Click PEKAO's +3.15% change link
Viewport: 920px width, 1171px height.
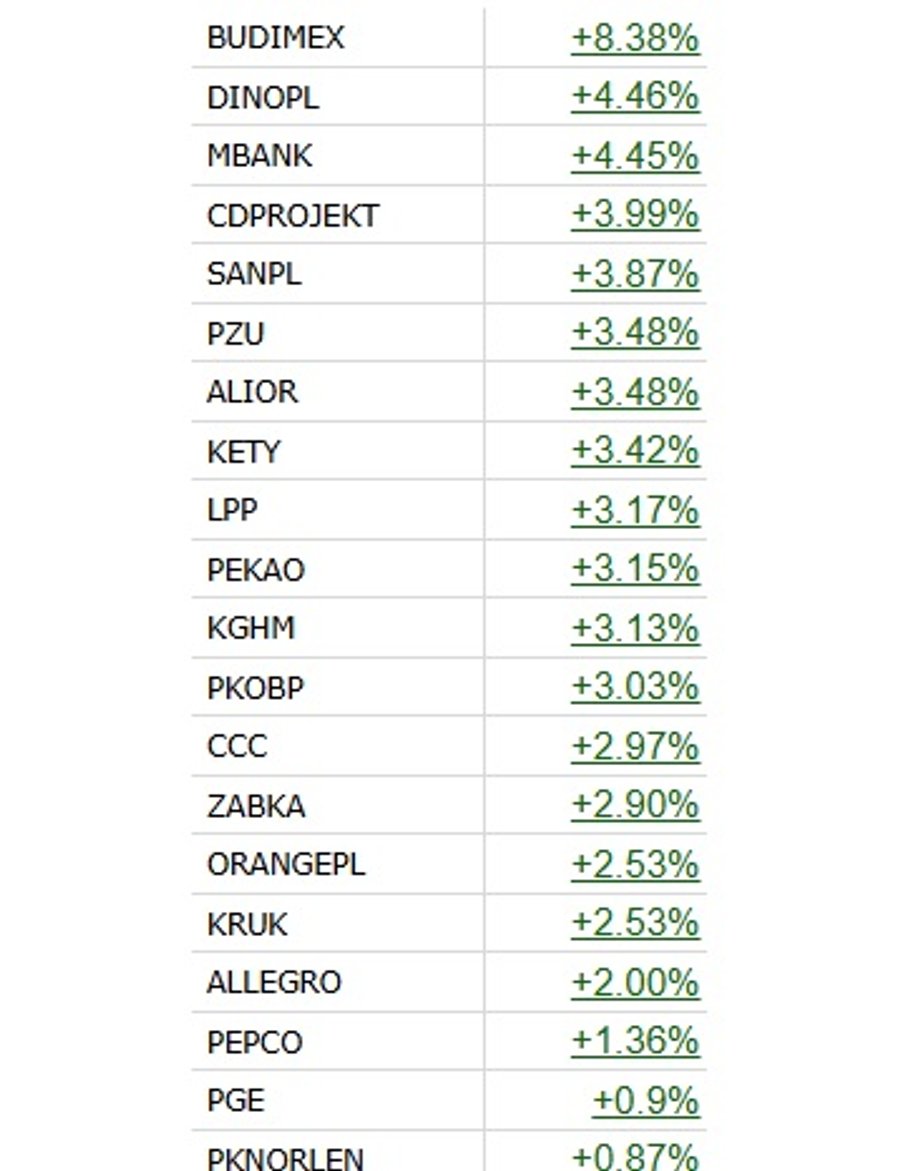(635, 568)
